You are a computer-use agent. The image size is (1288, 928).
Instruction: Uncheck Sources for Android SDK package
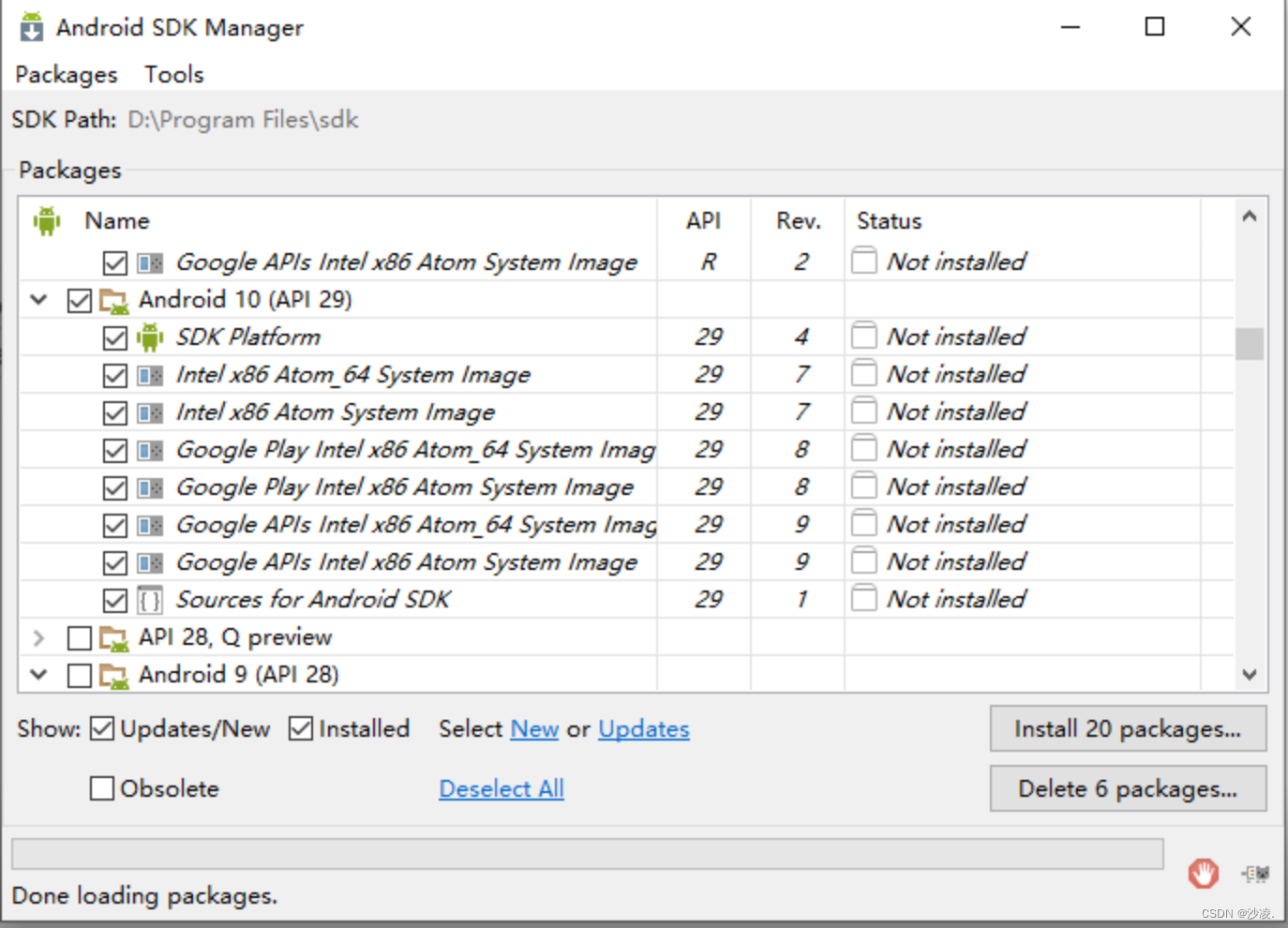tap(115, 600)
